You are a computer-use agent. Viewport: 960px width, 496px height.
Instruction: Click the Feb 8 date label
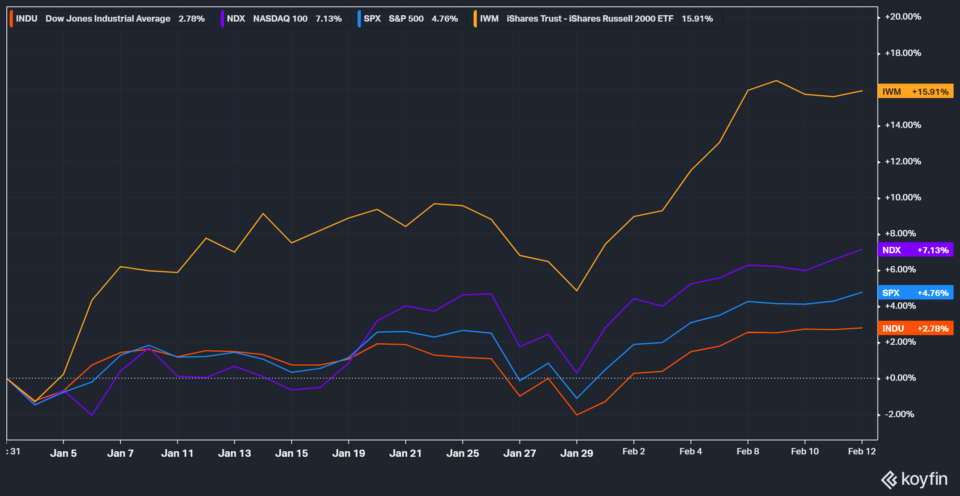[x=748, y=454]
